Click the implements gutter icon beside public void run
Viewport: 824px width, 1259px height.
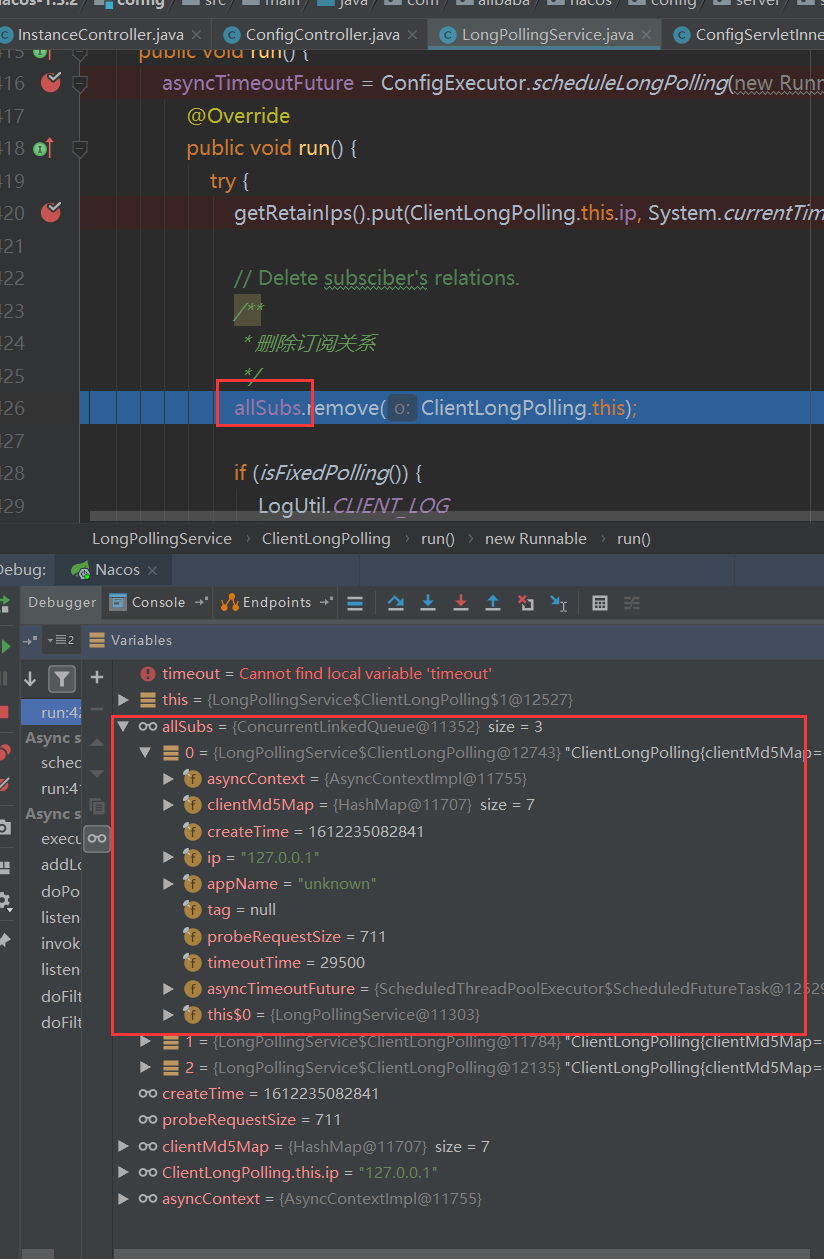coord(42,148)
